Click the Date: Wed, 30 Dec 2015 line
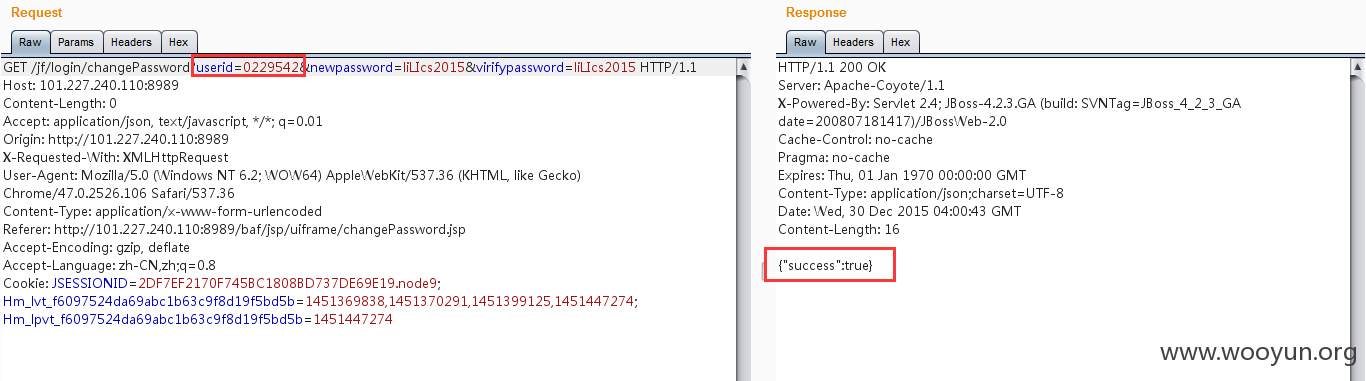The width and height of the screenshot is (1366, 381). click(x=900, y=212)
